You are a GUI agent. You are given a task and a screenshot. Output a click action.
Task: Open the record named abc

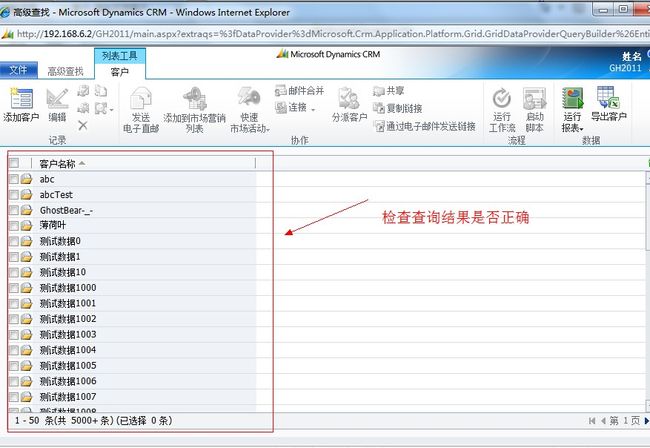click(x=47, y=179)
